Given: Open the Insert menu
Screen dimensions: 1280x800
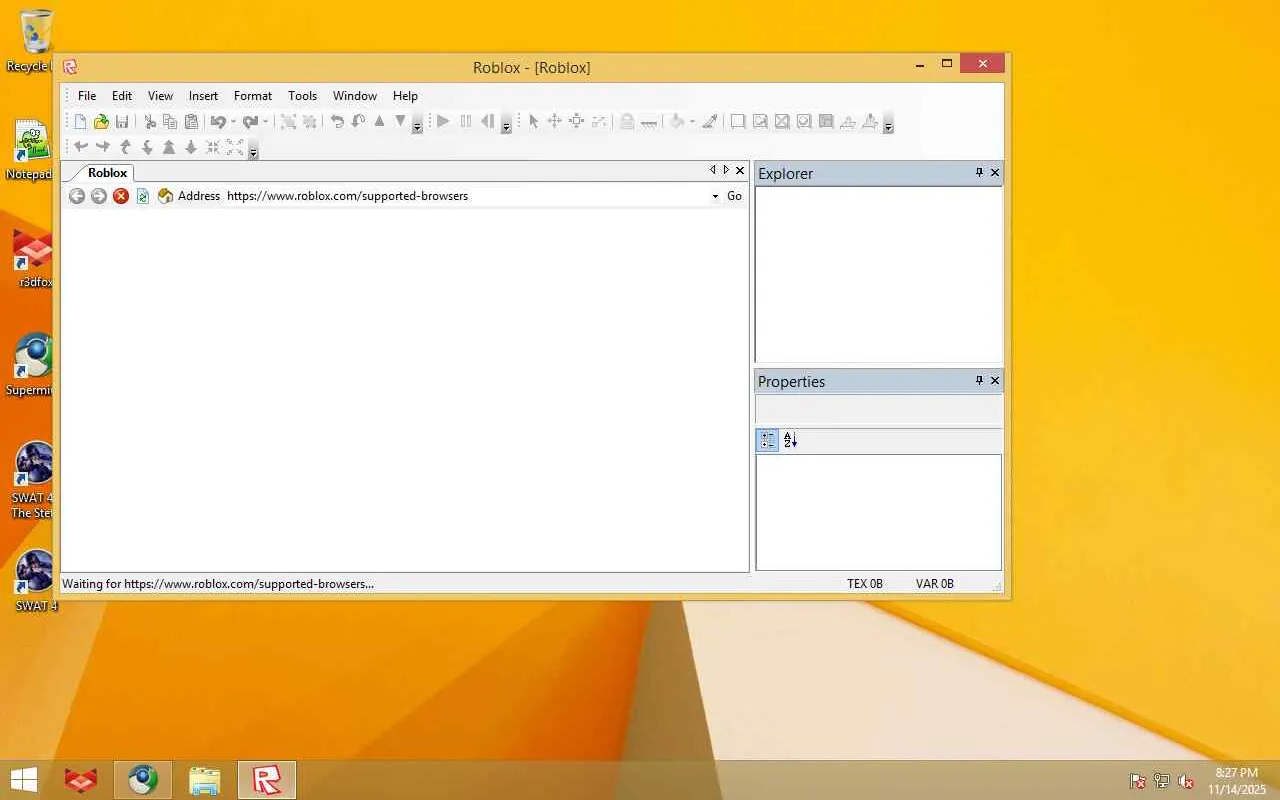Looking at the screenshot, I should 203,96.
